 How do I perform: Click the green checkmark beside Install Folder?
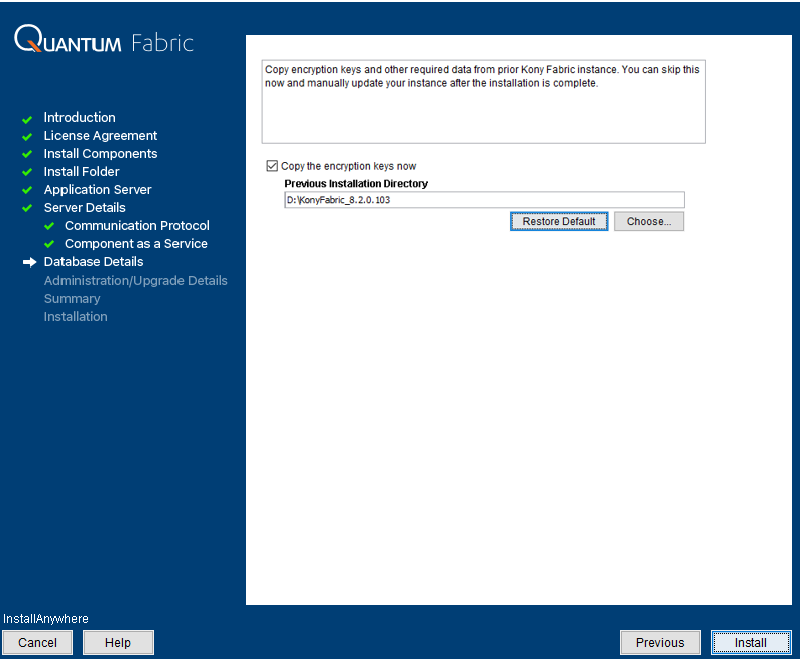point(27,172)
